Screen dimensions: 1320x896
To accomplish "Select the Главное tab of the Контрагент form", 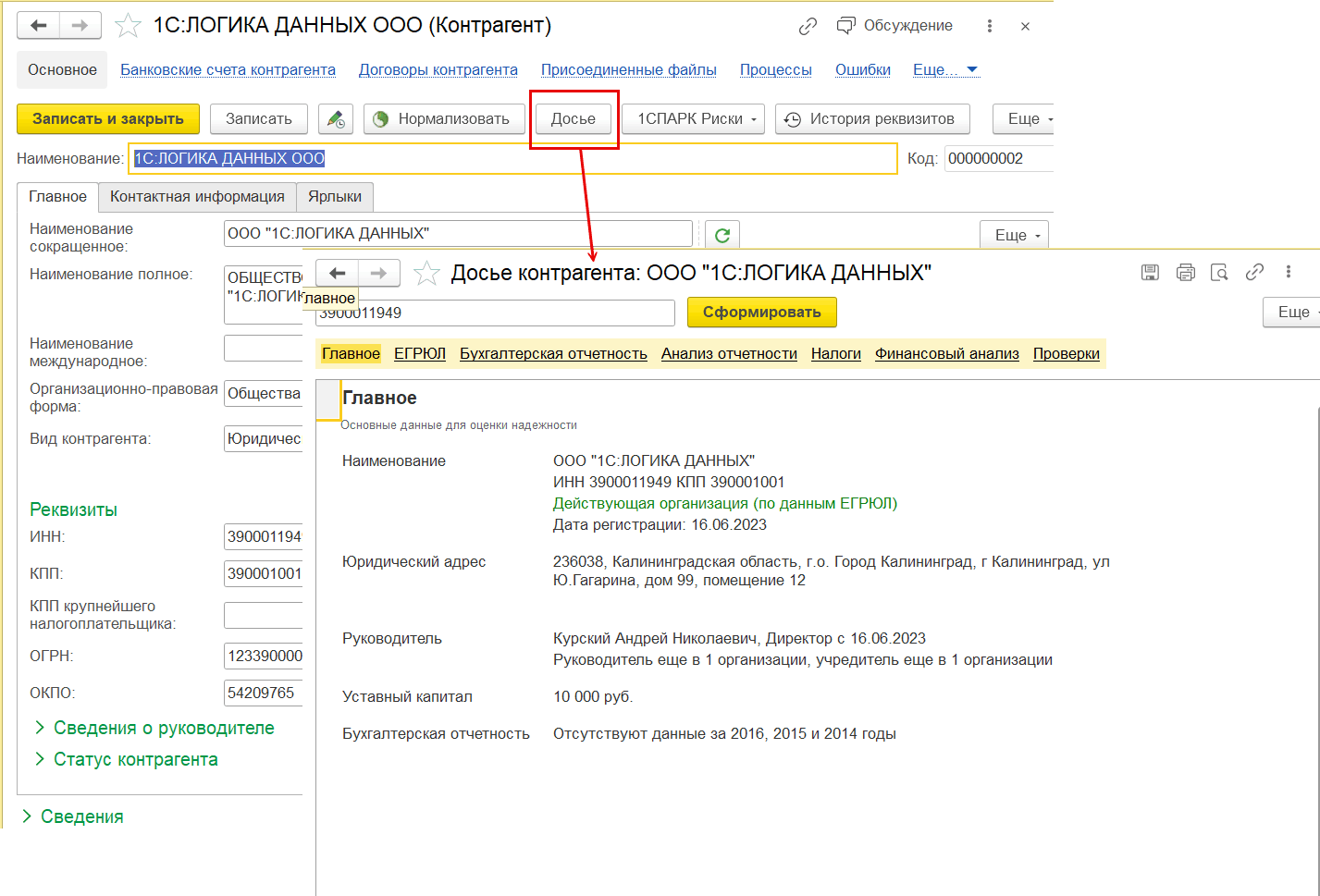I will [57, 196].
